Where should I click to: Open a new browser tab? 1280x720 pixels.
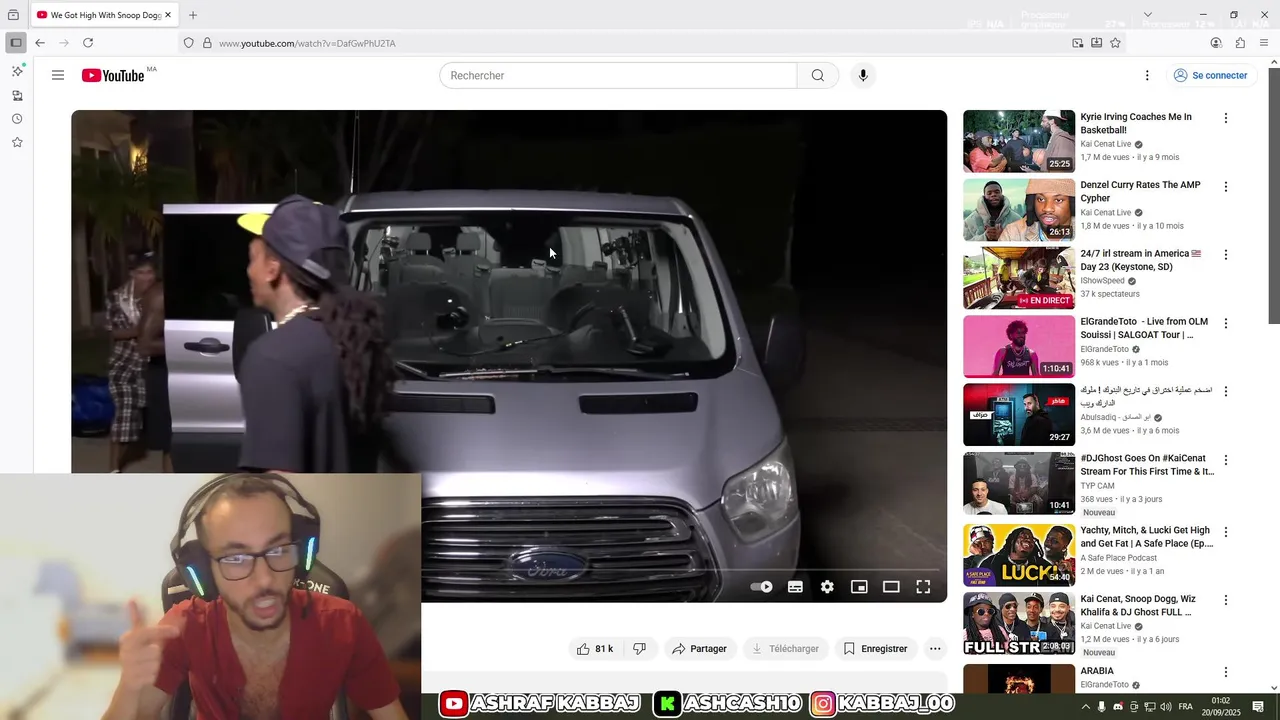point(193,15)
